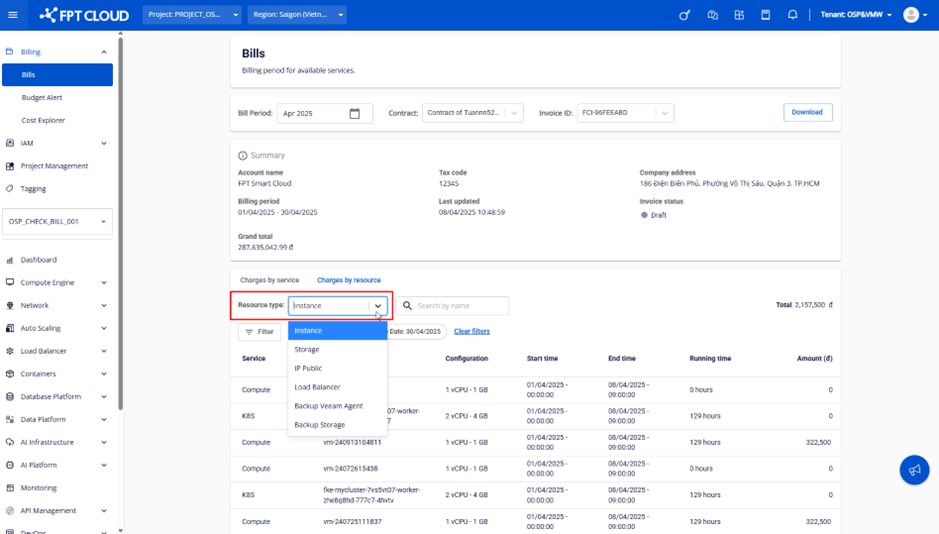Open the hamburger menu icon
This screenshot has width=939, height=534.
[13, 15]
